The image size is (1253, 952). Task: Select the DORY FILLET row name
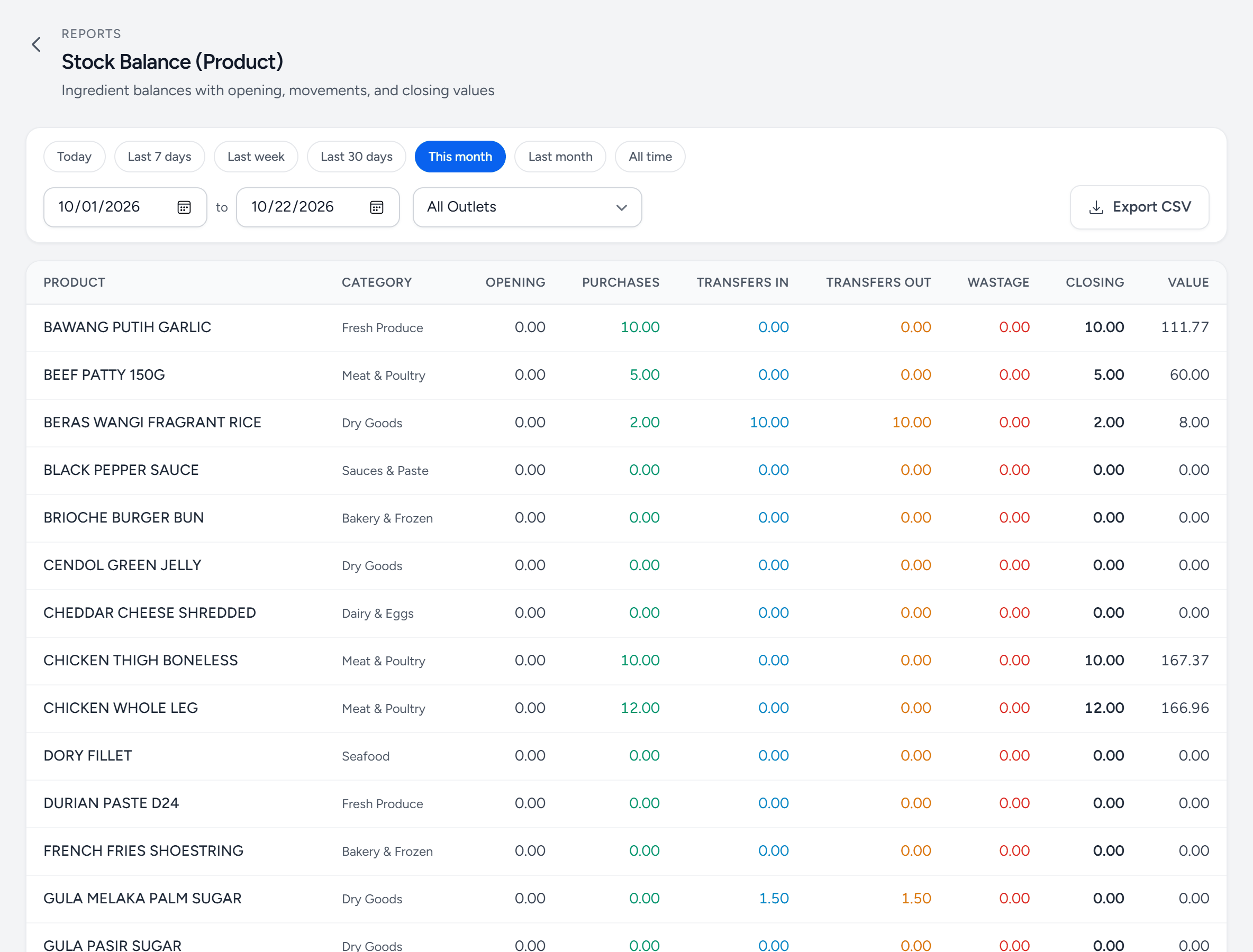click(88, 756)
